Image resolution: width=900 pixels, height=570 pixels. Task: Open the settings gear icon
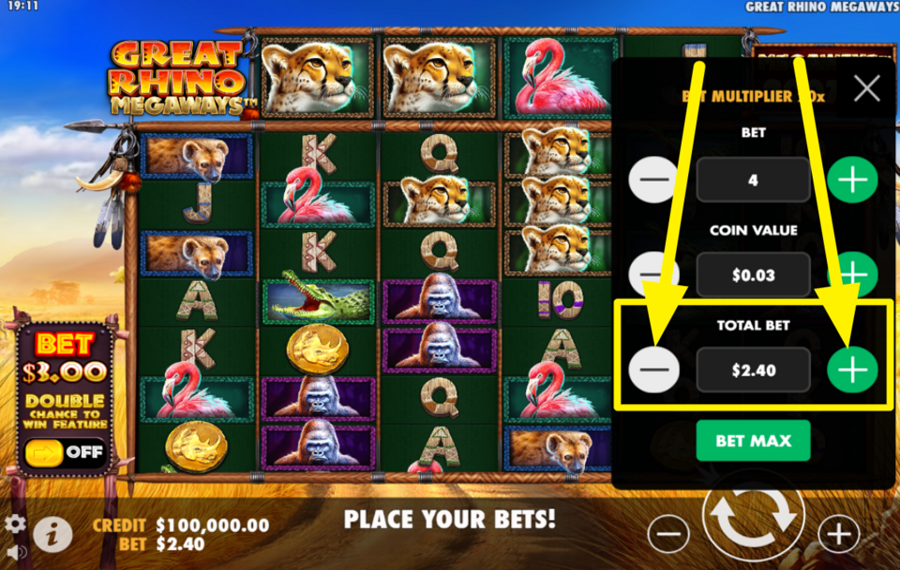[14, 524]
